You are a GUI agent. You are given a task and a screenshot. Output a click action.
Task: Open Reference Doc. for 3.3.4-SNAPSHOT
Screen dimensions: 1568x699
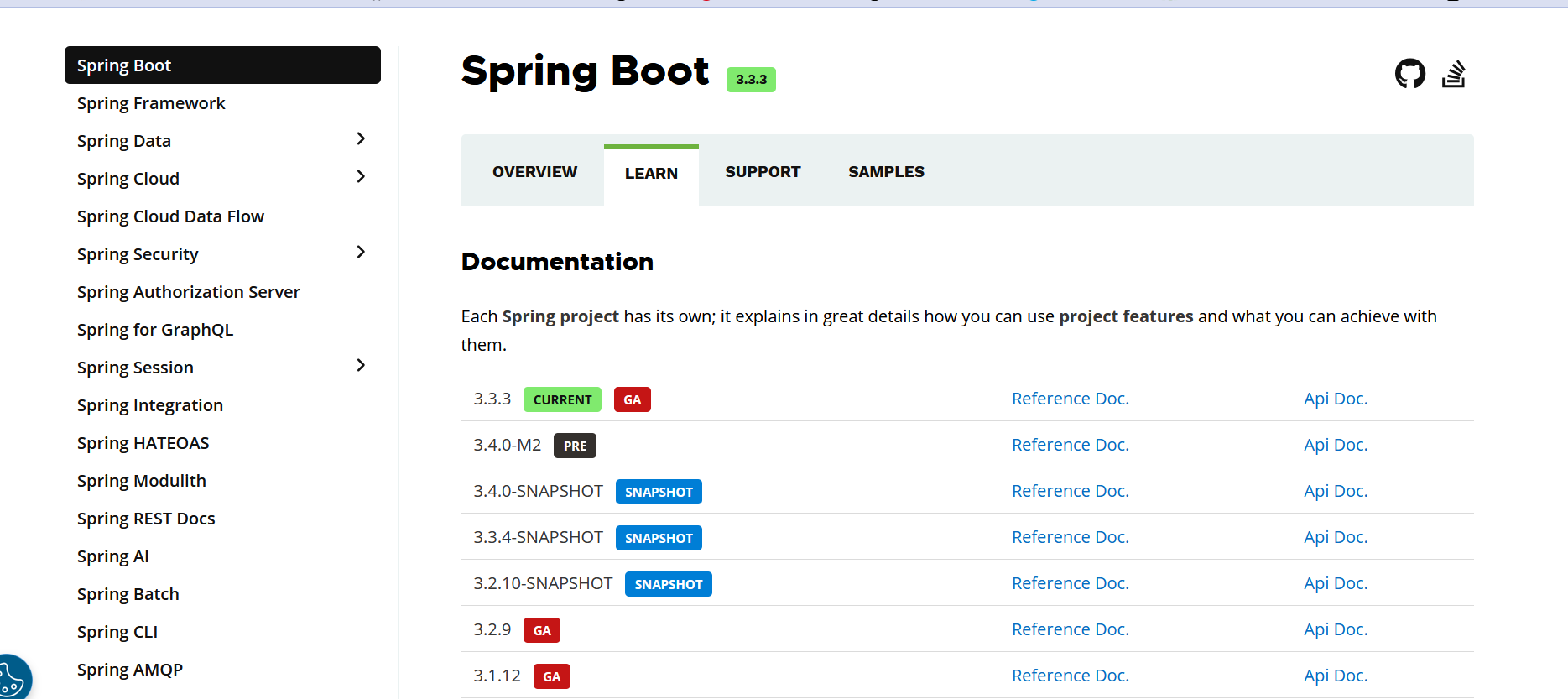pyautogui.click(x=1071, y=537)
